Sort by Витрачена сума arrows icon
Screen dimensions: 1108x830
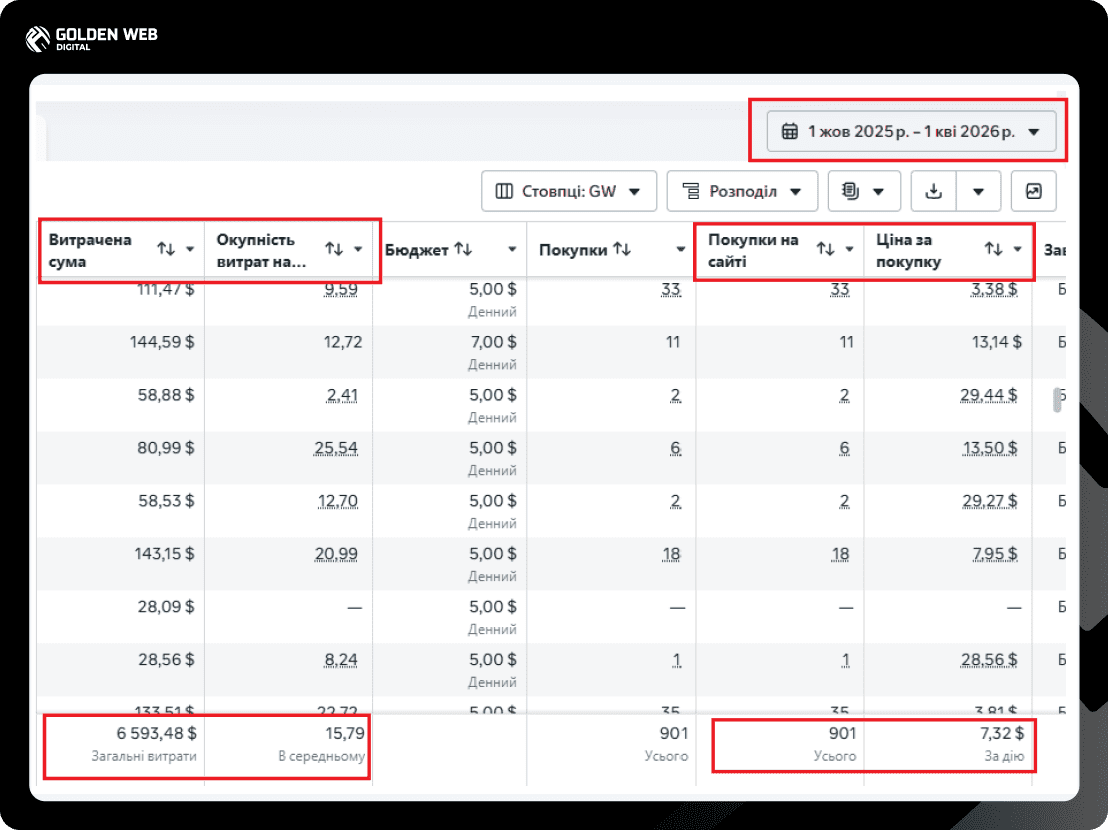point(166,249)
